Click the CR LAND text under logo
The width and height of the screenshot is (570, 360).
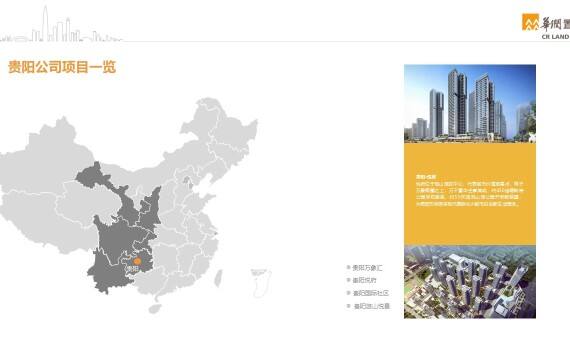(555, 36)
